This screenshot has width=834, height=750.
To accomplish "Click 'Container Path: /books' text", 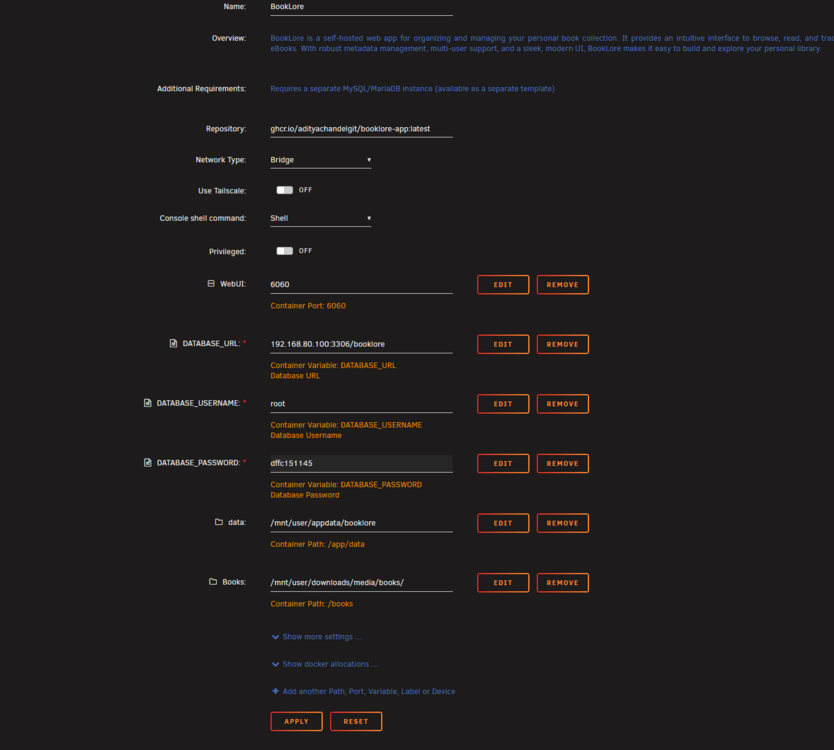I will click(x=312, y=603).
